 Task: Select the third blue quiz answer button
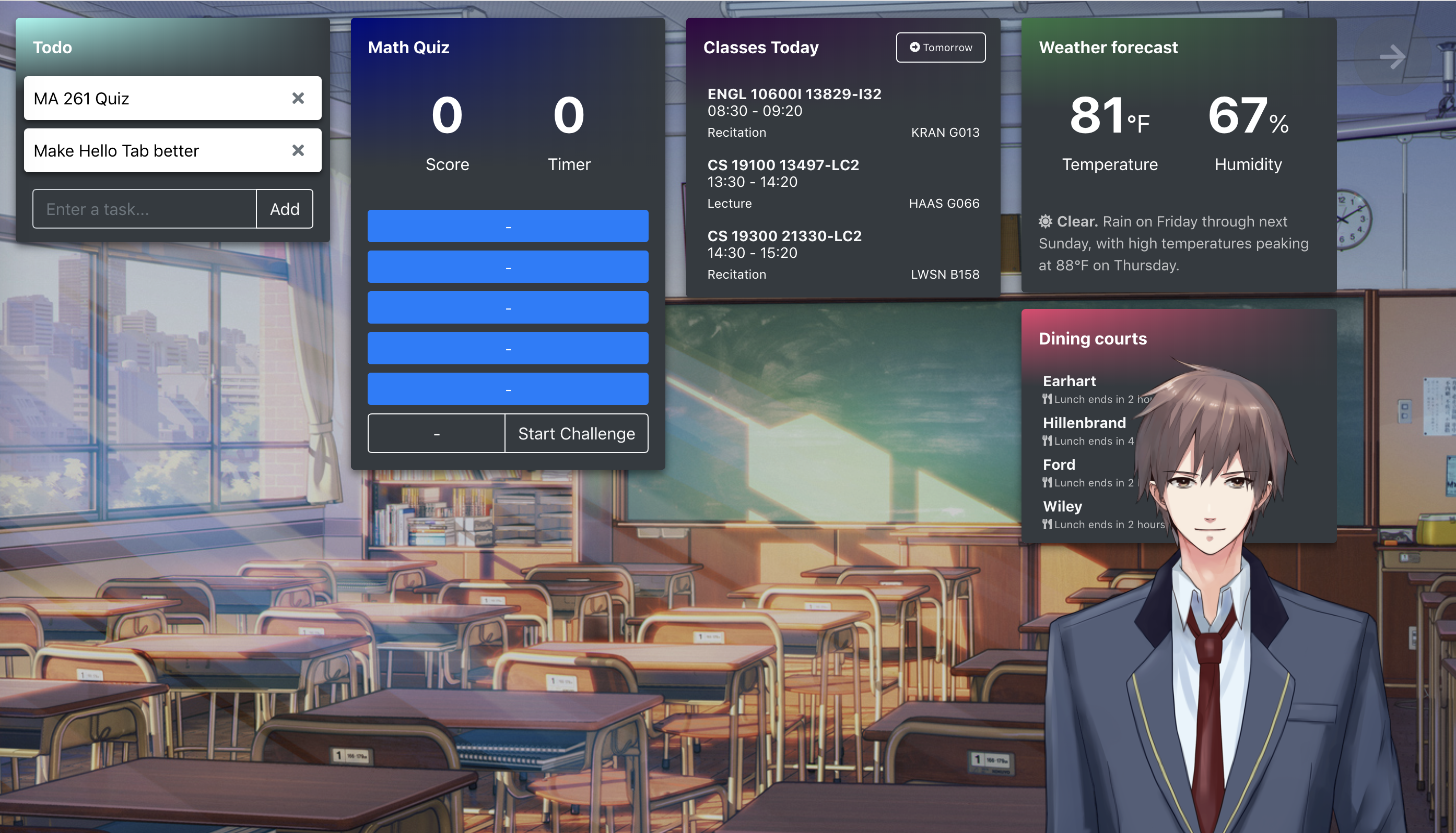click(508, 308)
